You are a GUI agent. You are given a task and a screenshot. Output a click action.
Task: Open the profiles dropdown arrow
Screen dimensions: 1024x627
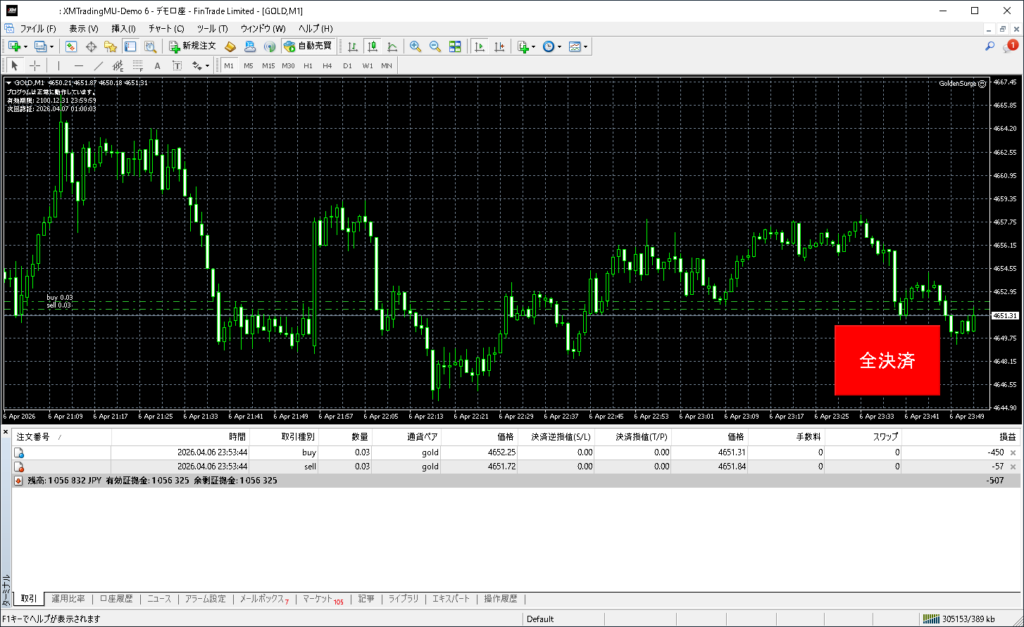coord(51,46)
